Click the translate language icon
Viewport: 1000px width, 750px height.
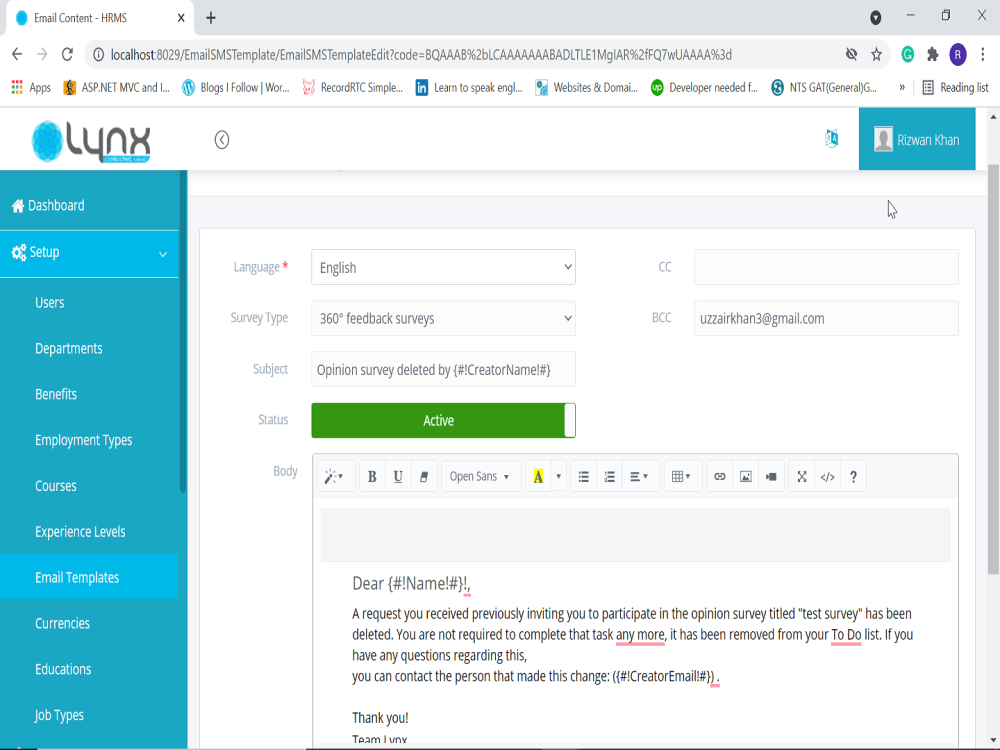pyautogui.click(x=832, y=138)
